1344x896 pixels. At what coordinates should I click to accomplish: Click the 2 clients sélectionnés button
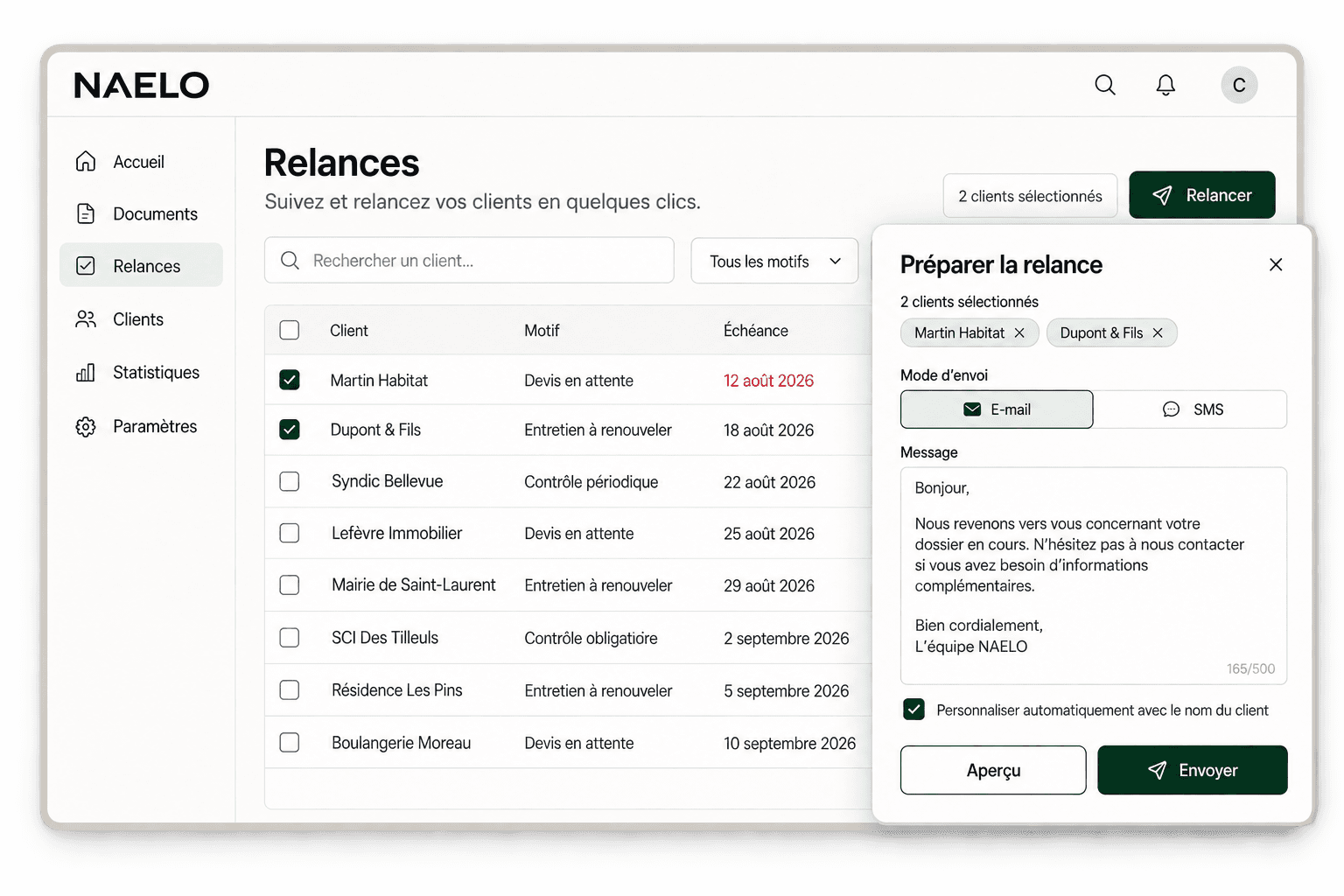(1030, 196)
